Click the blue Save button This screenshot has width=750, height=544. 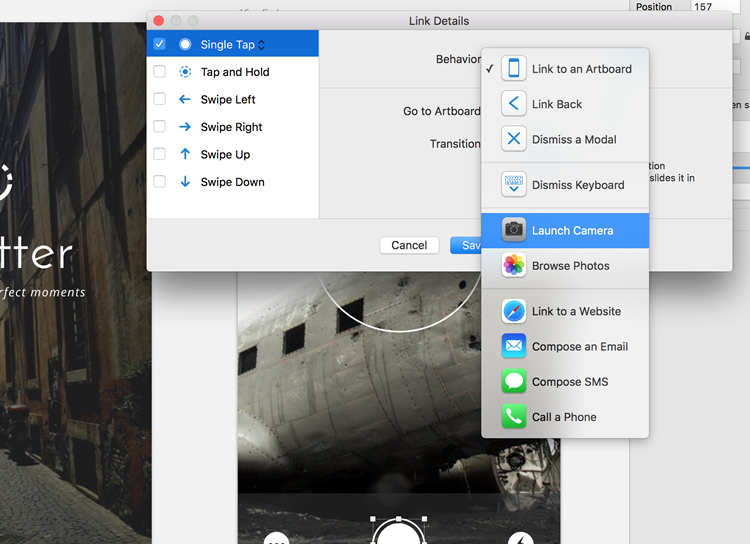tap(466, 245)
